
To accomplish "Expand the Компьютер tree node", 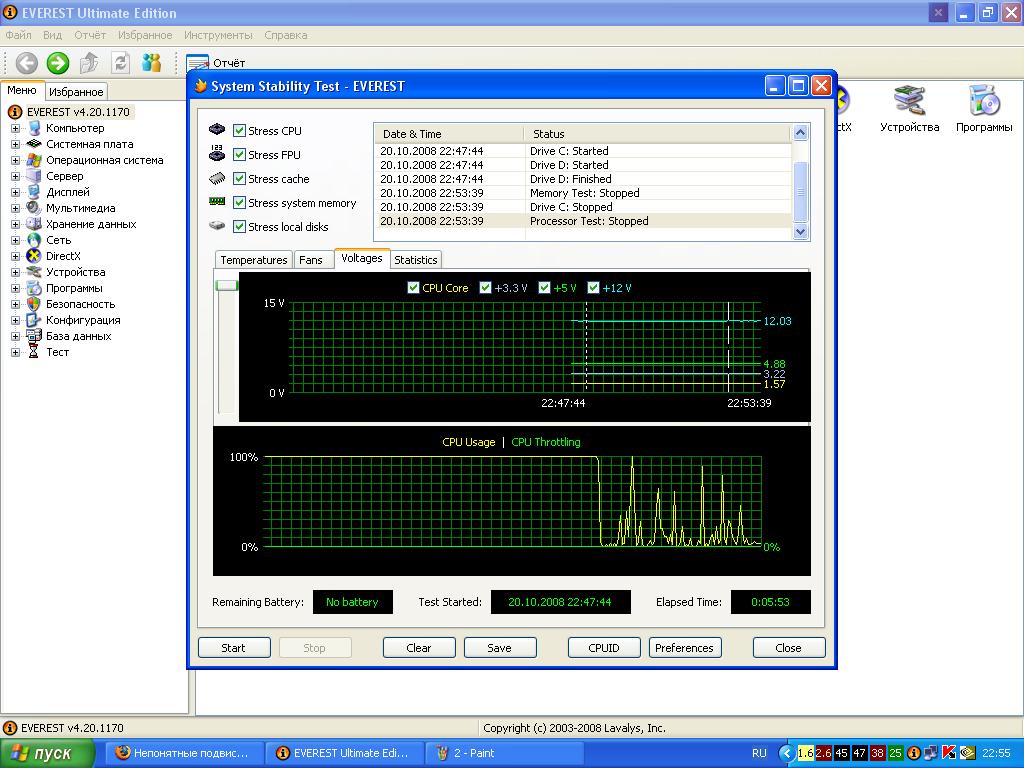I will [x=16, y=128].
